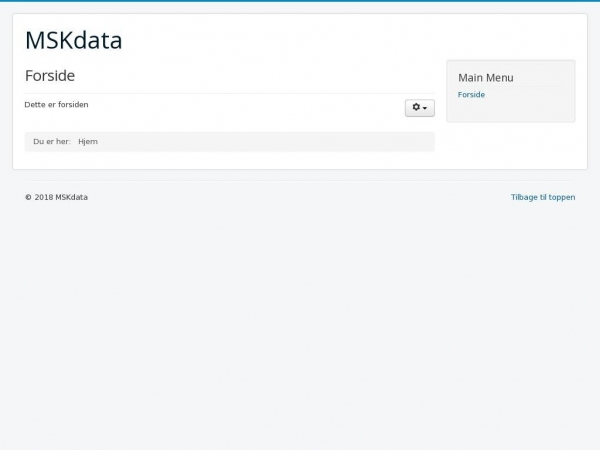Click the Tilbage til toppen link
This screenshot has width=600, height=450.
(543, 197)
